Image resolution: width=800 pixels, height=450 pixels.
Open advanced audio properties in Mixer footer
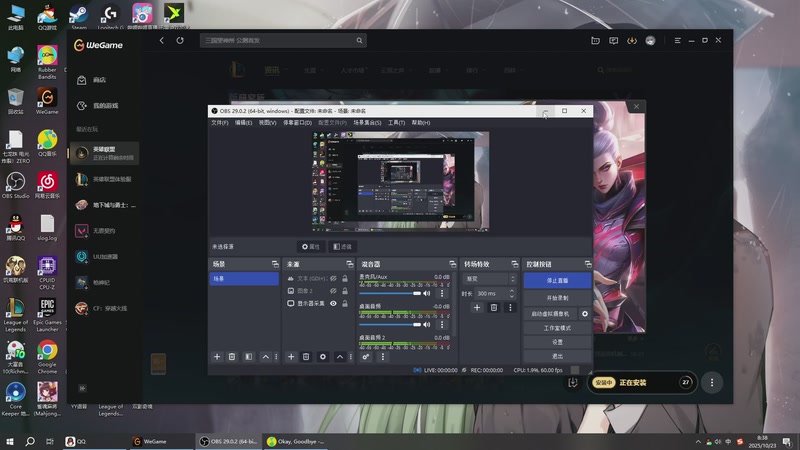tap(366, 357)
